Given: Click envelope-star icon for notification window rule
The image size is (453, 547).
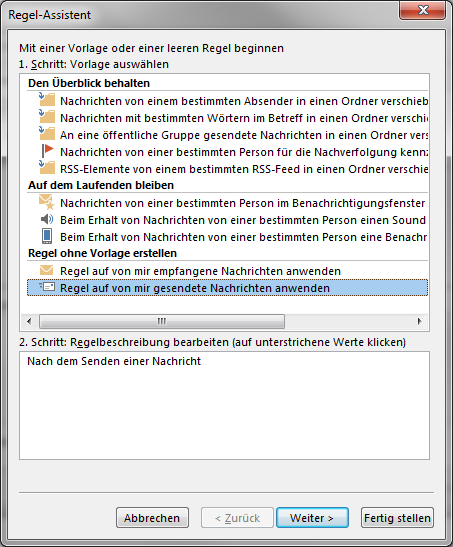Looking at the screenshot, I should pos(47,202).
